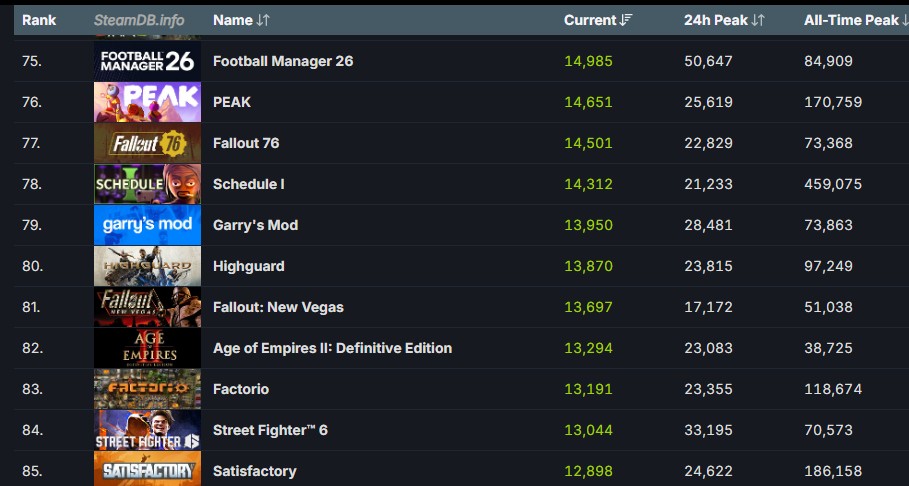
Task: Click the Football Manager 26 game thumbnail
Action: click(147, 61)
